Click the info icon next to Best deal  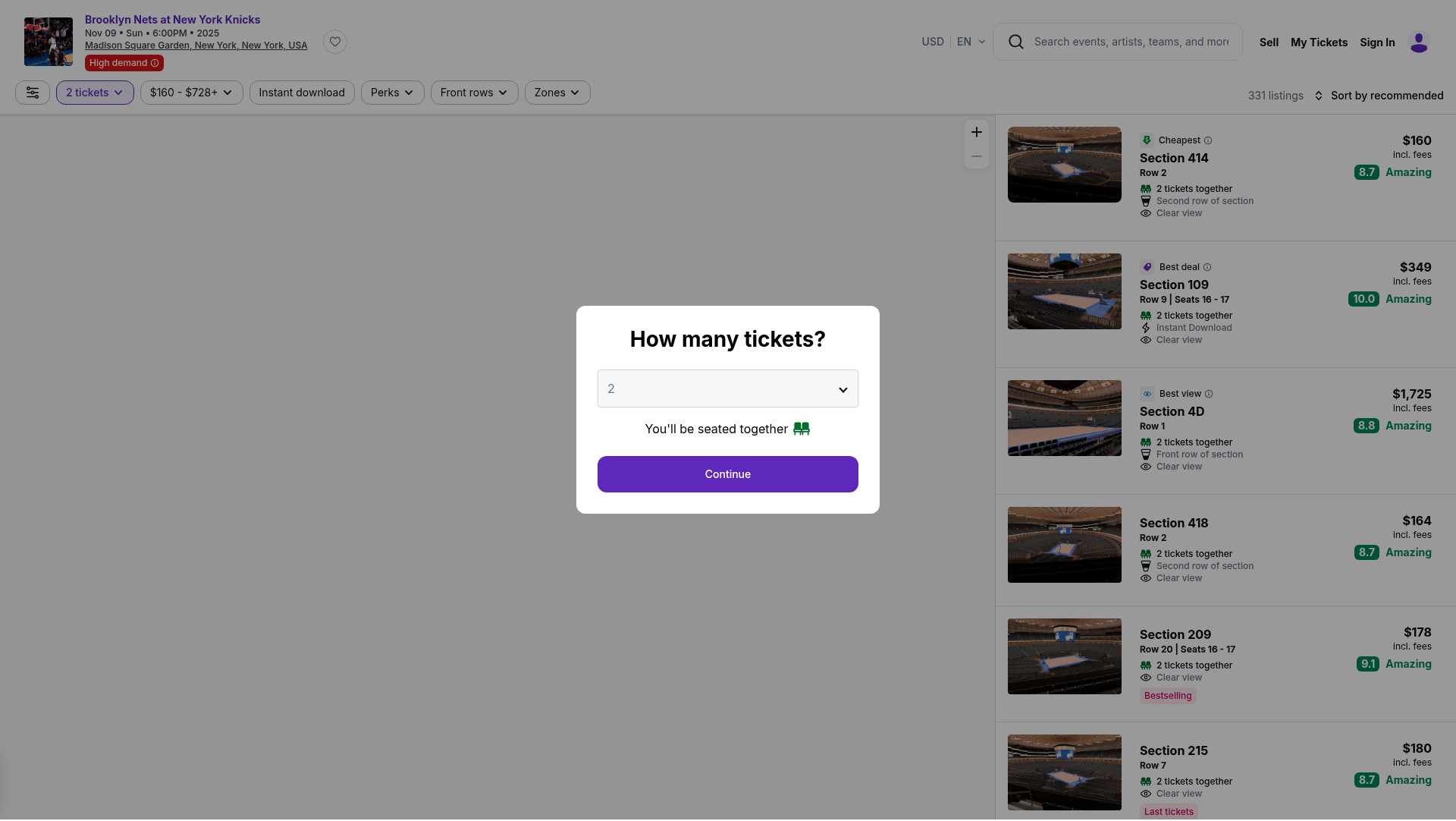pyautogui.click(x=1207, y=267)
